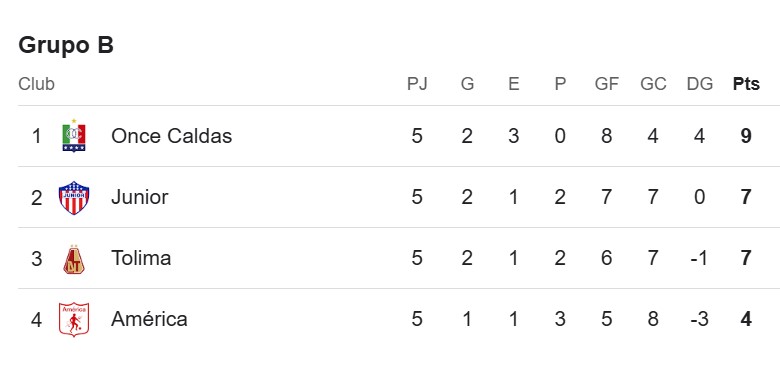Click the PJ column header
Image resolution: width=780 pixels, height=378 pixels.
click(x=417, y=84)
